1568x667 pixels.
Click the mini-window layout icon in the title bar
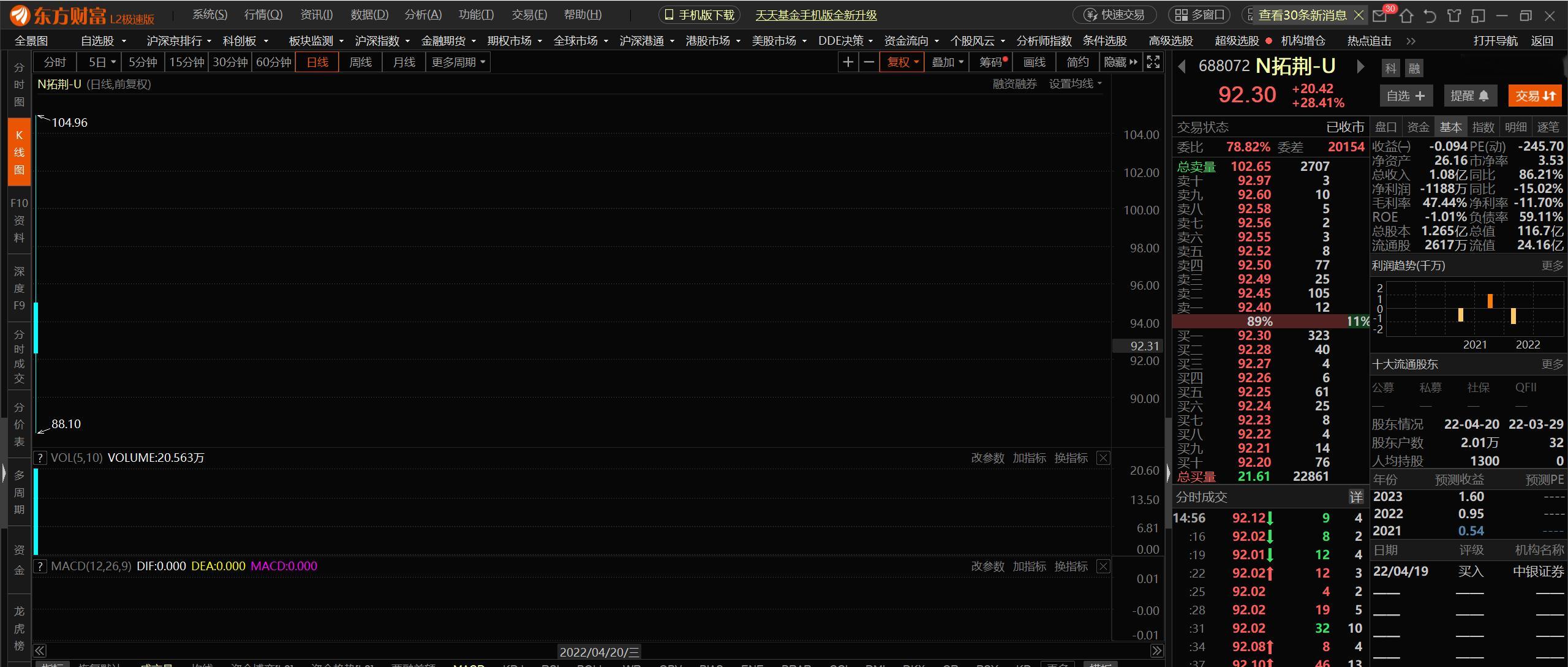pyautogui.click(x=1477, y=15)
